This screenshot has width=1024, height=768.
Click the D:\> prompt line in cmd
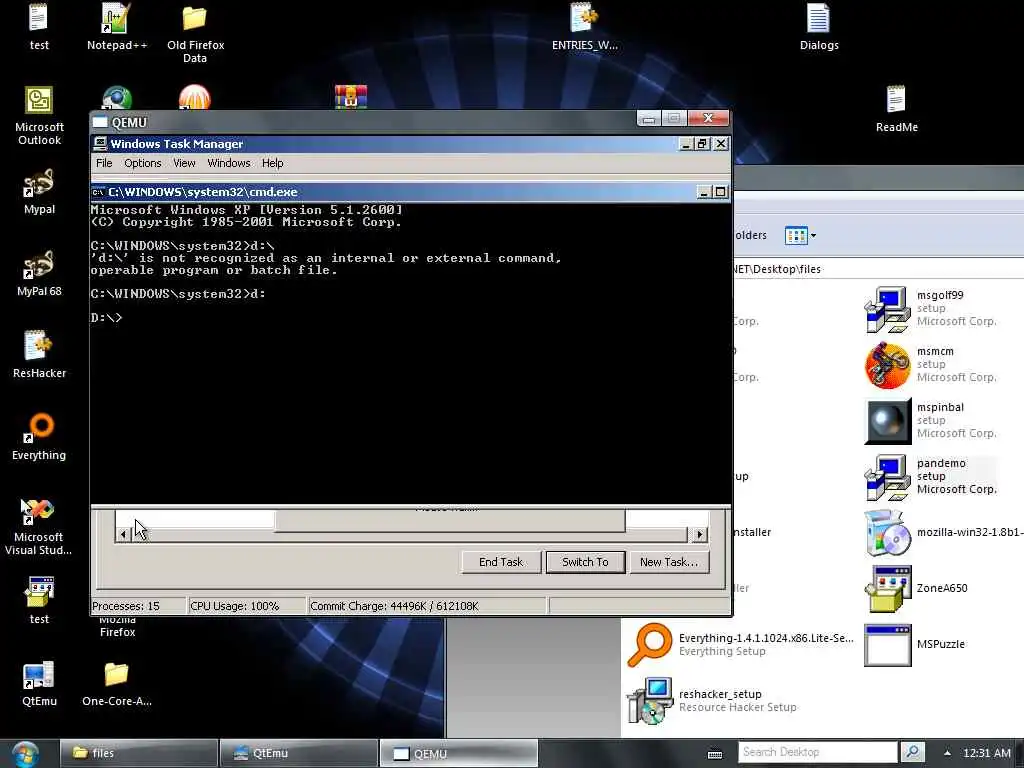pyautogui.click(x=106, y=318)
